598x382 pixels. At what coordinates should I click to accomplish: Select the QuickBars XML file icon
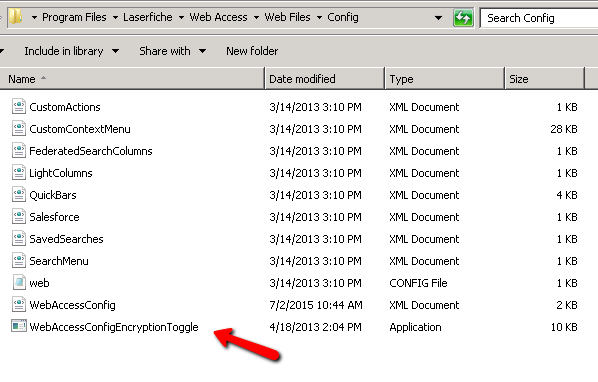[19, 194]
